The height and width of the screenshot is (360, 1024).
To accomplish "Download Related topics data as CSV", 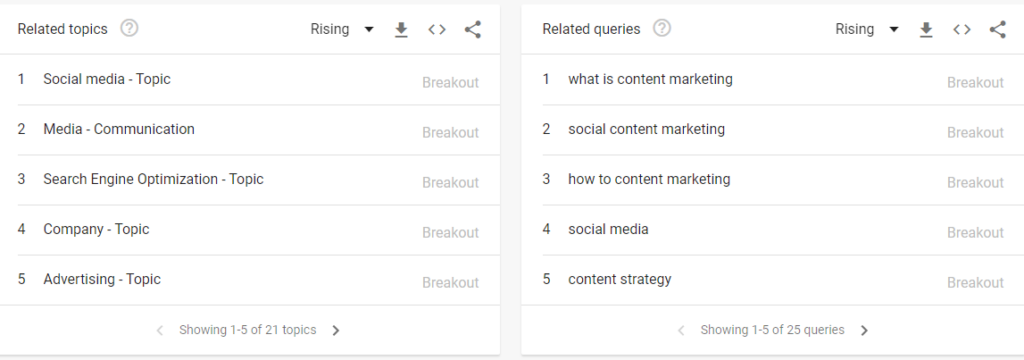I will 402,29.
